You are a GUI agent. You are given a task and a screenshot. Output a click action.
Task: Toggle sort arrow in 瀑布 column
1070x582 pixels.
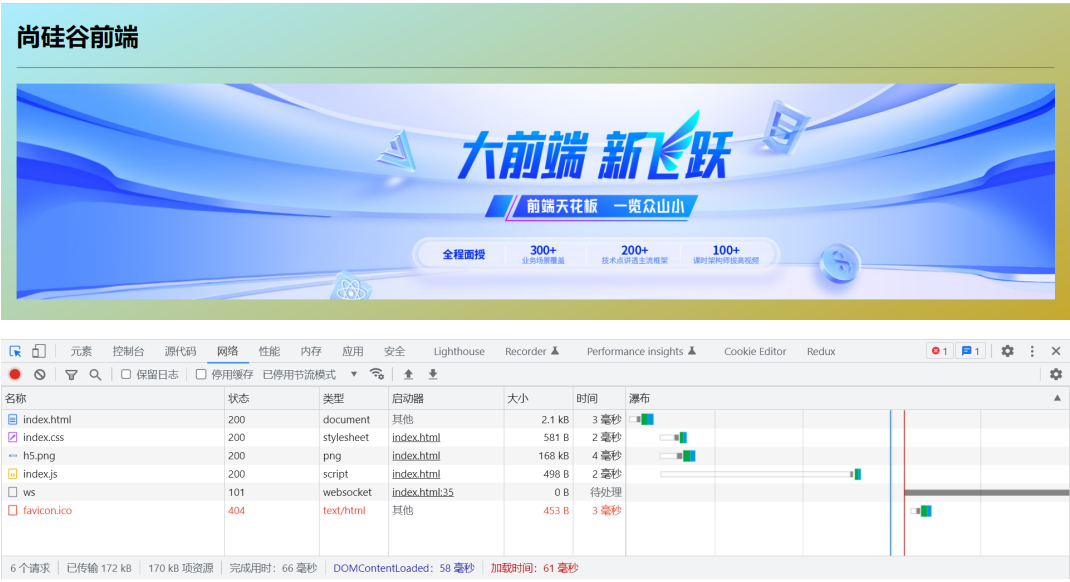coord(1057,398)
